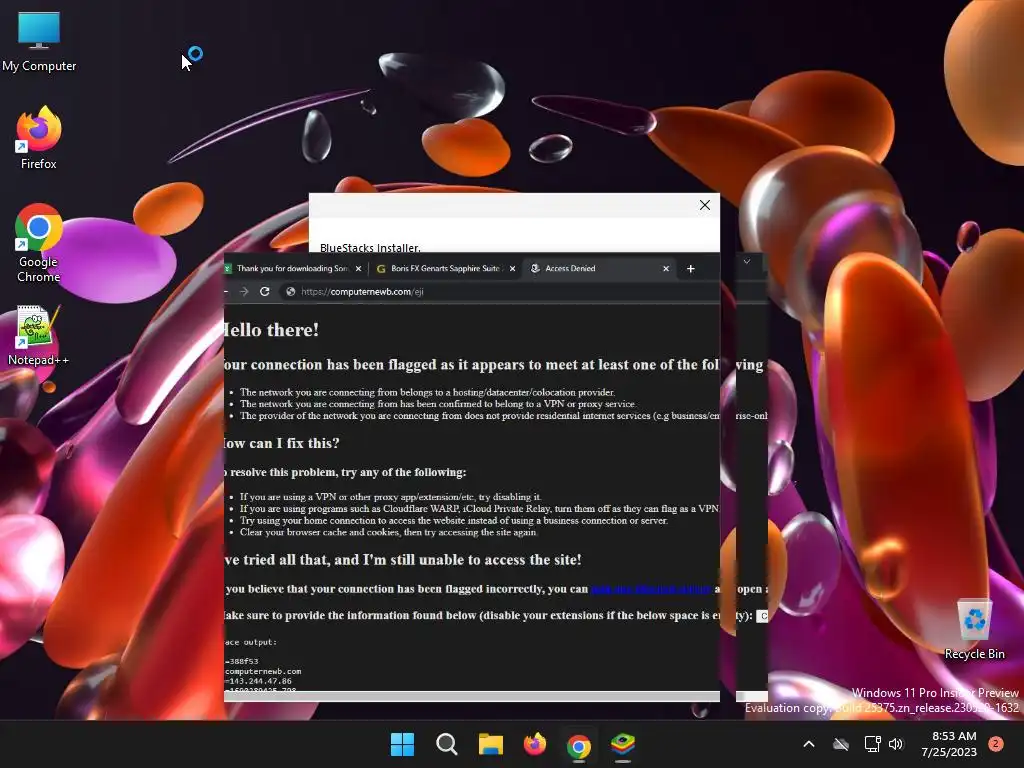Click the copy button beside the trace instructions
Image resolution: width=1024 pixels, height=768 pixels.
tap(762, 616)
